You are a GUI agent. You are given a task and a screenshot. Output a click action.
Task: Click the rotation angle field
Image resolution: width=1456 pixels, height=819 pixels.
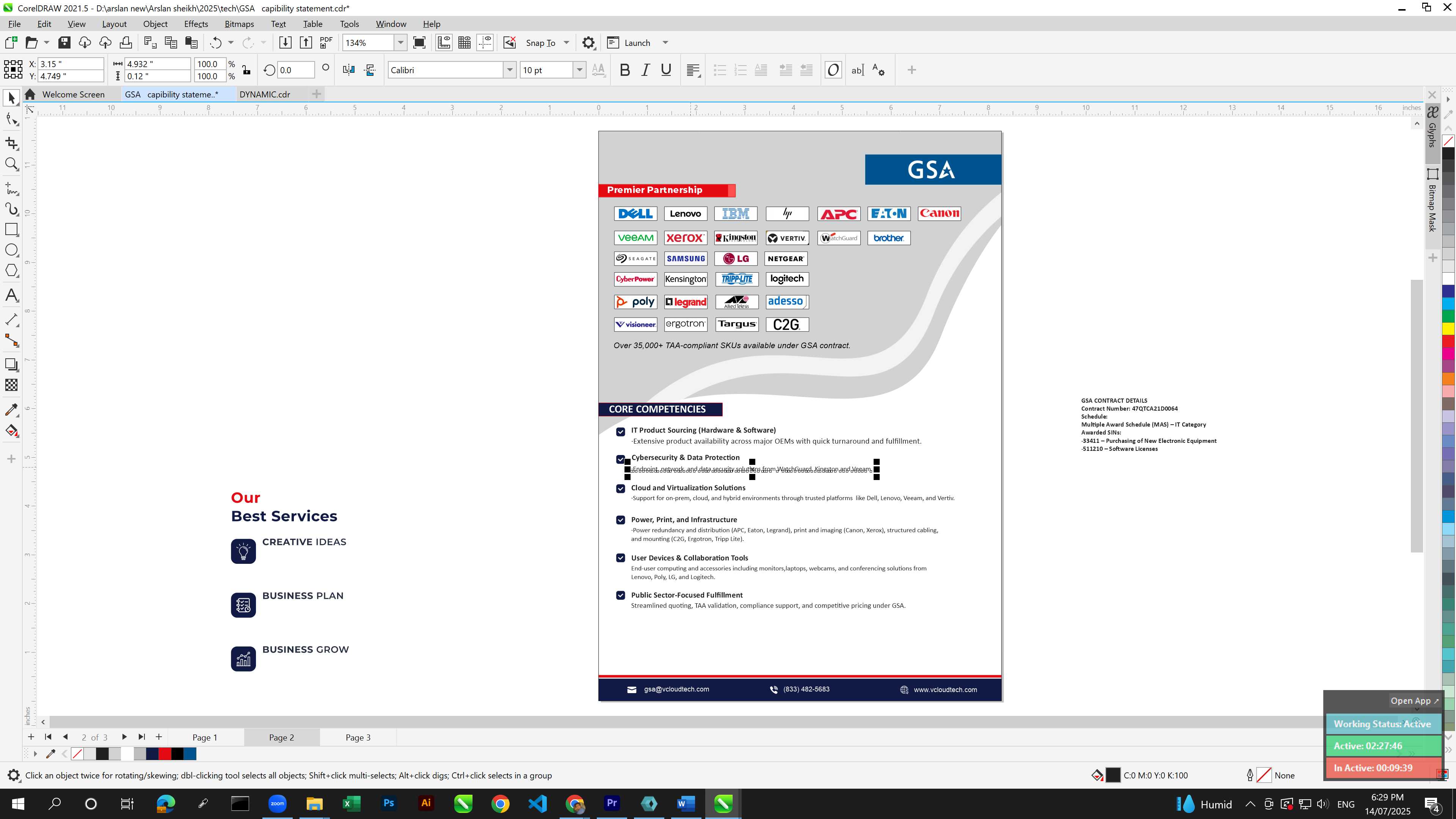point(296,70)
